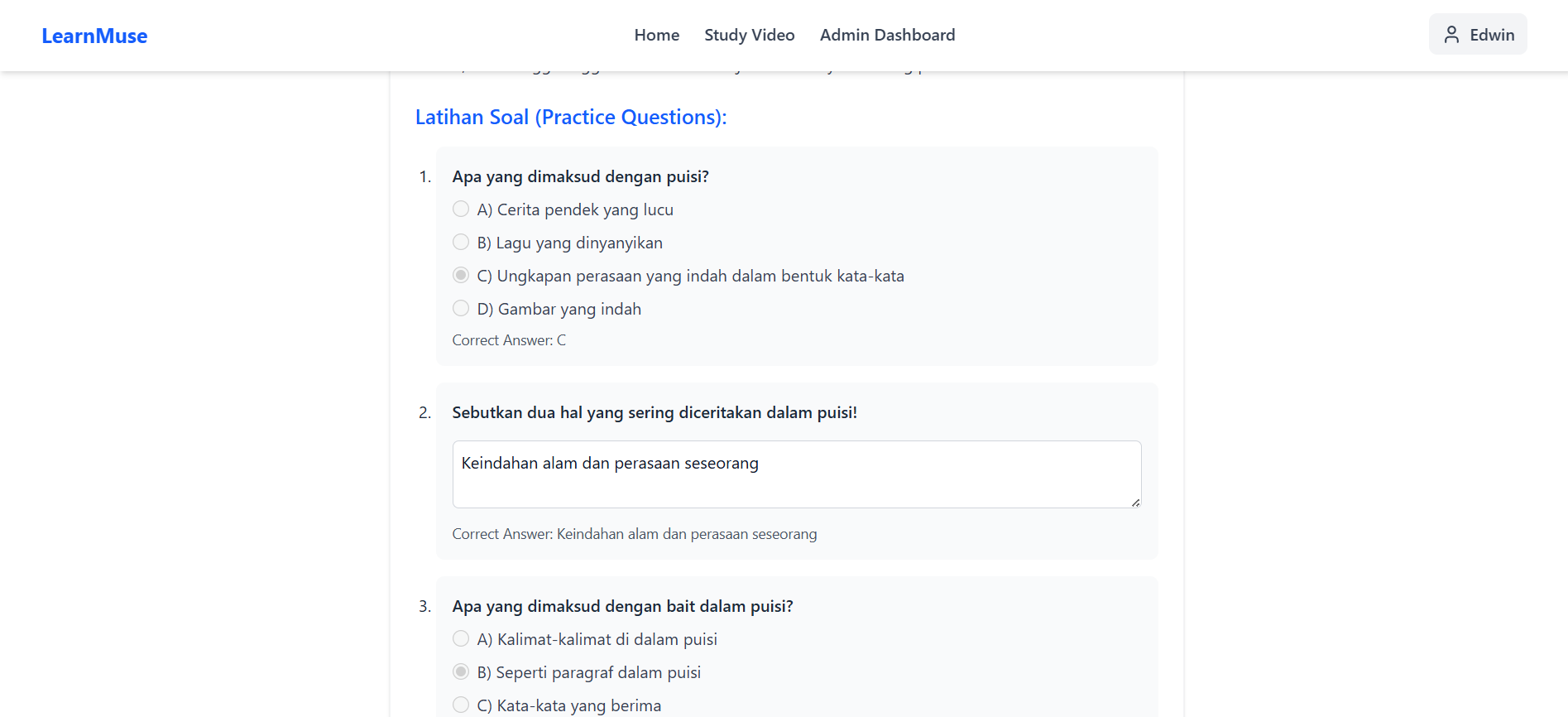Screen dimensions: 1568x717
Task: Choose option C Ungkapan perasaan yang indah
Action: 461,276
